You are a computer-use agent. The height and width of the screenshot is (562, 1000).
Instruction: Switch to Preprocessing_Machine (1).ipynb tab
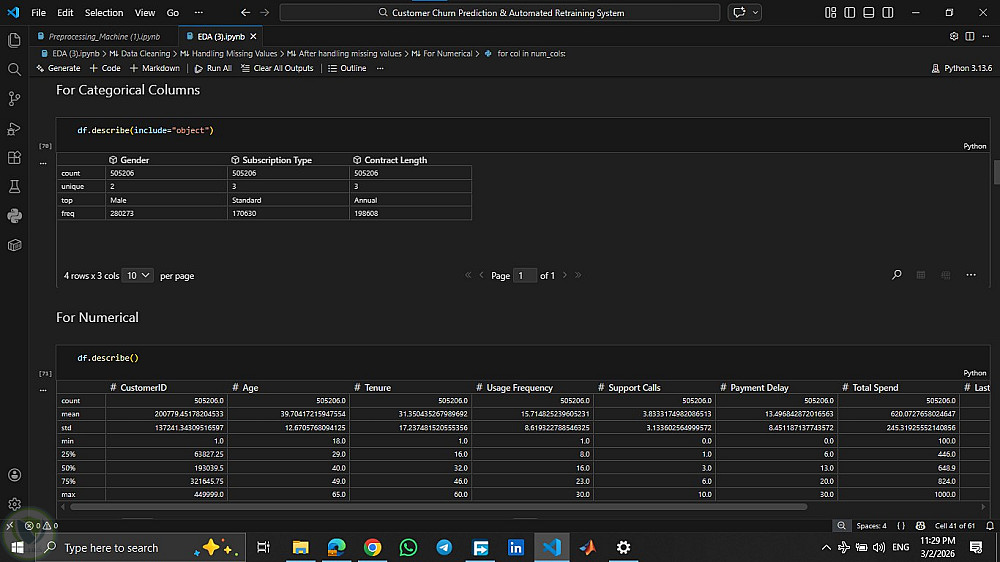tap(103, 36)
